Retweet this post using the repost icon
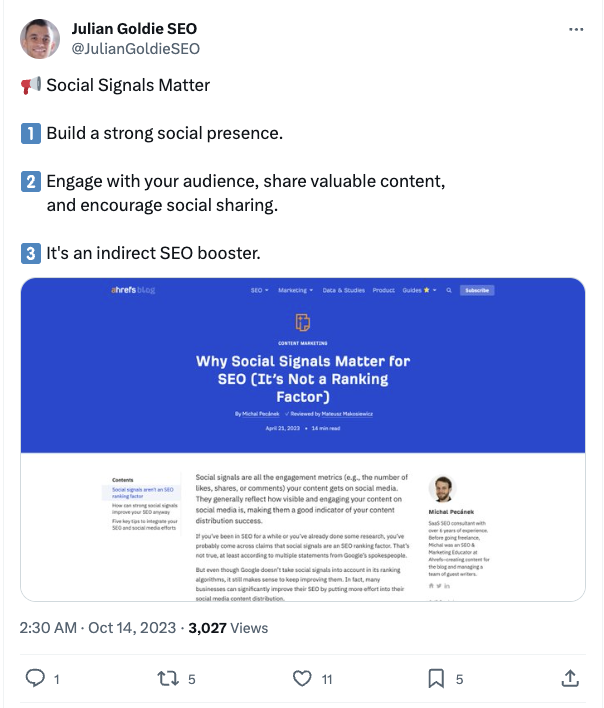Viewport: 604px width, 708px height. [x=170, y=679]
